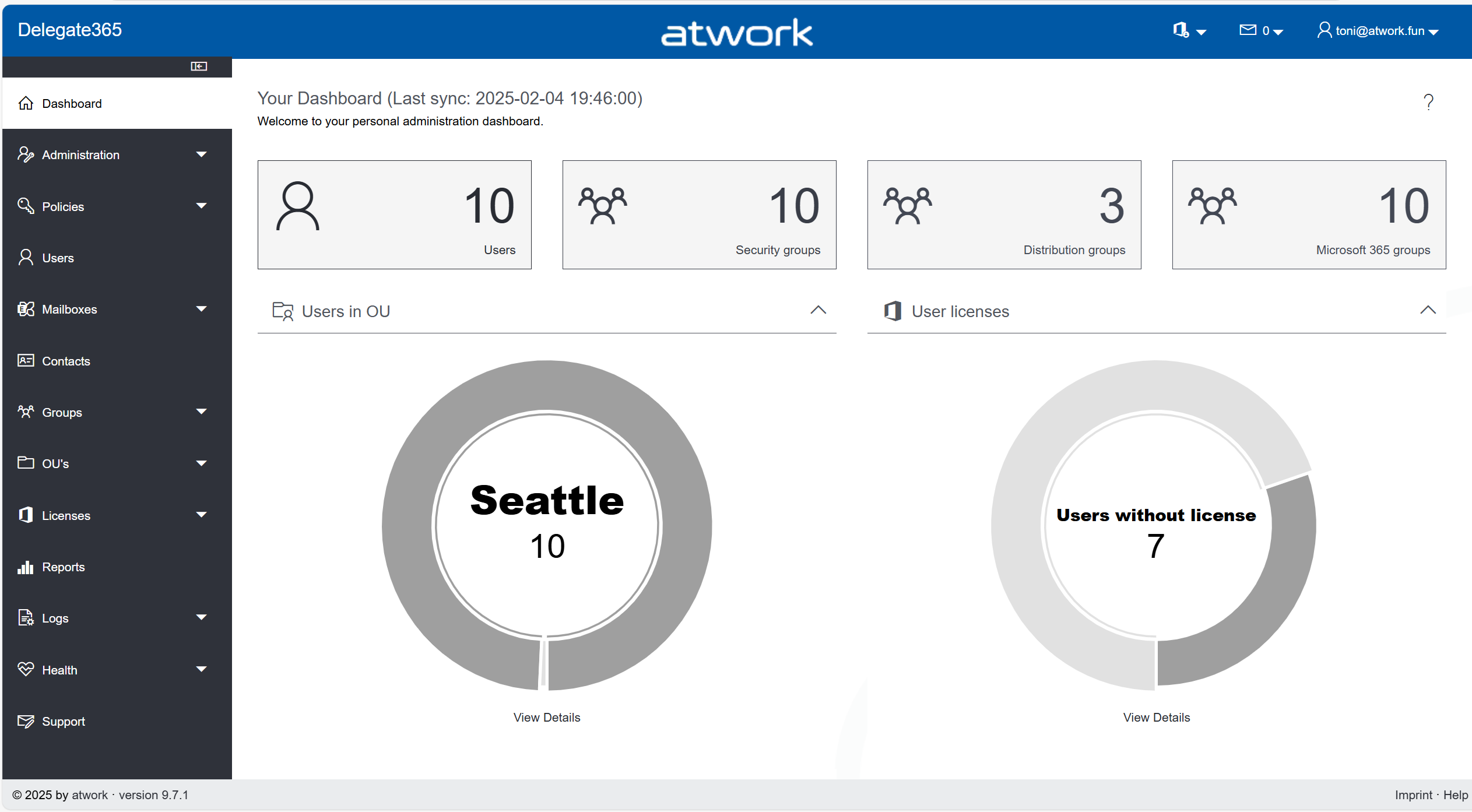The image size is (1472, 812).
Task: Click the help question mark icon
Action: click(x=1429, y=103)
